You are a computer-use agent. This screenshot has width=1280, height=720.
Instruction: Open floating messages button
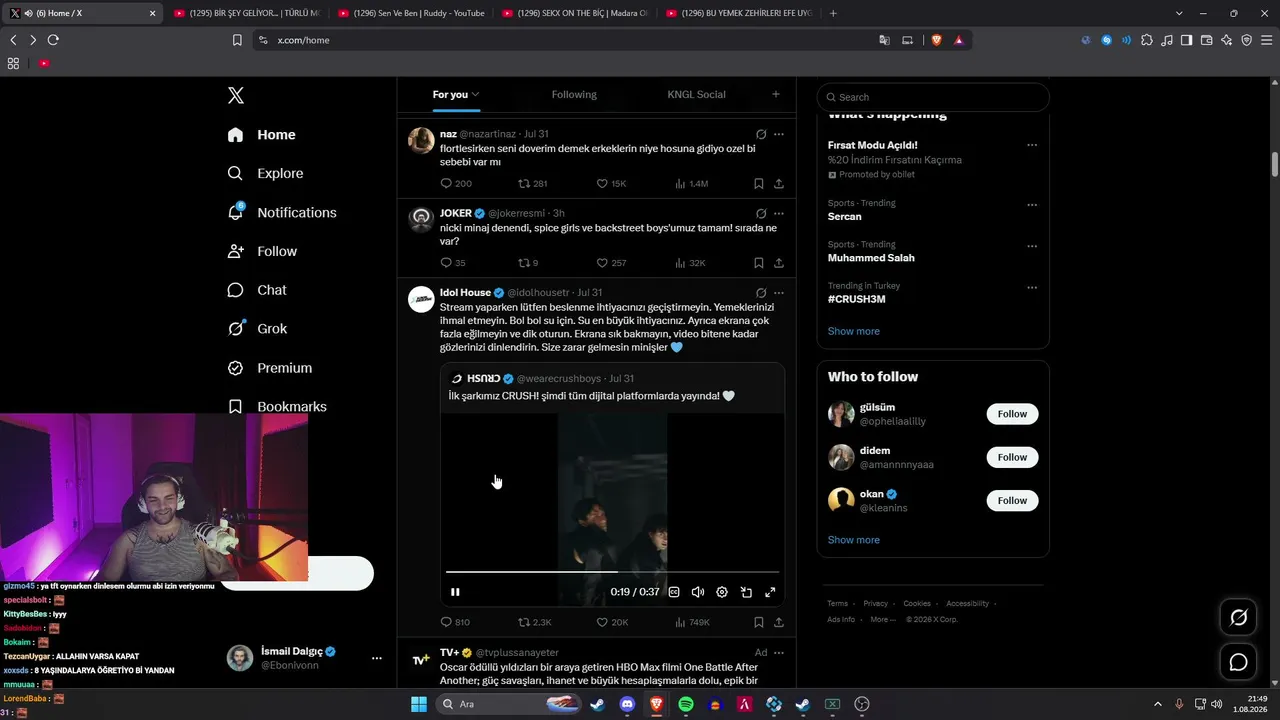(1238, 662)
